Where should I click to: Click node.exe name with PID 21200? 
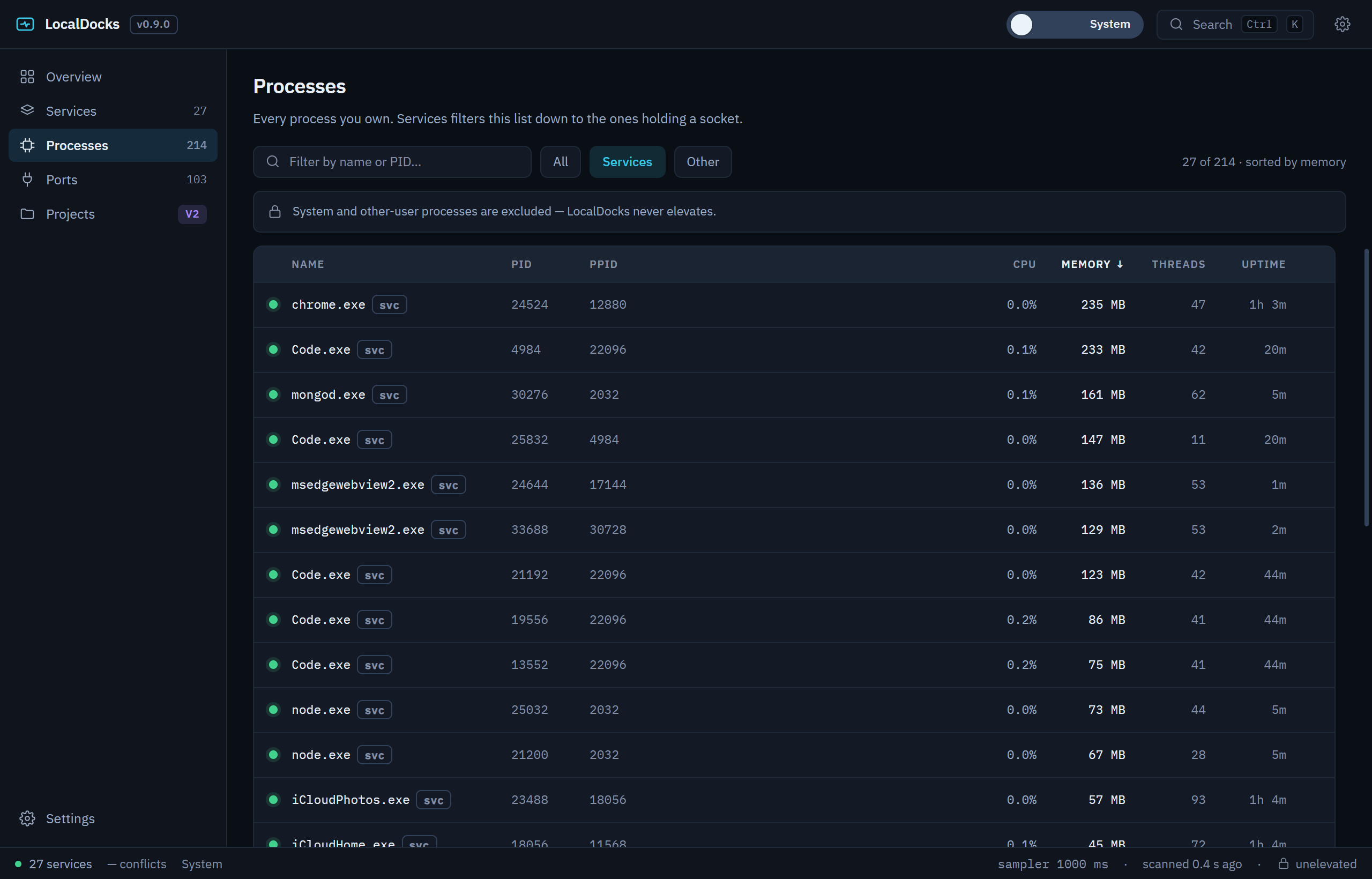[x=320, y=755]
